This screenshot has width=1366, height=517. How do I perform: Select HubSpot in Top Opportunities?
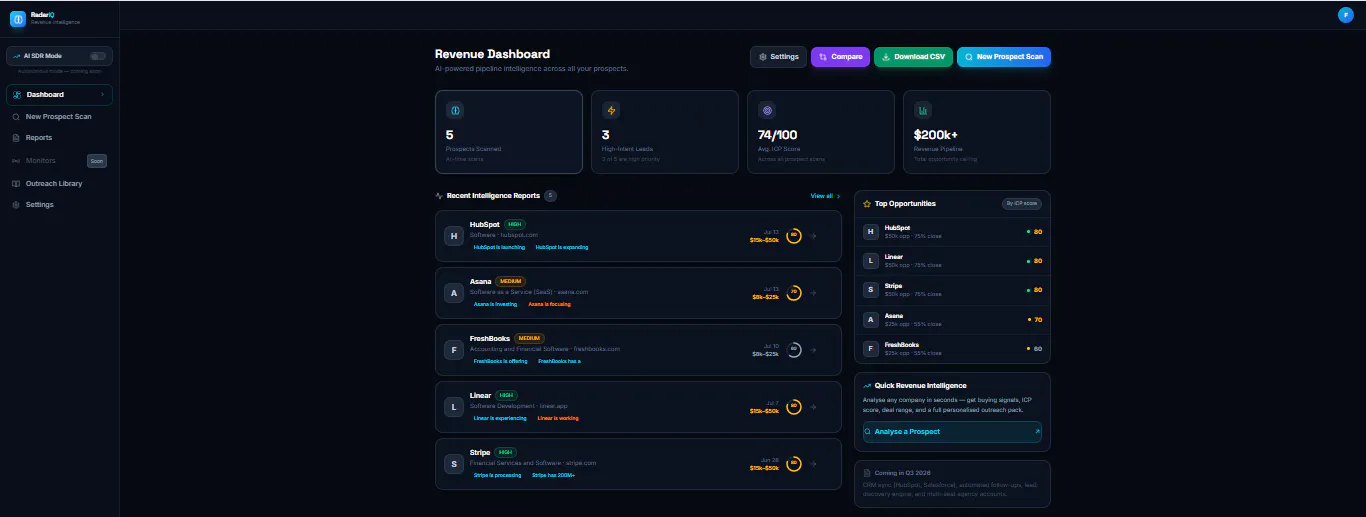[x=952, y=231]
